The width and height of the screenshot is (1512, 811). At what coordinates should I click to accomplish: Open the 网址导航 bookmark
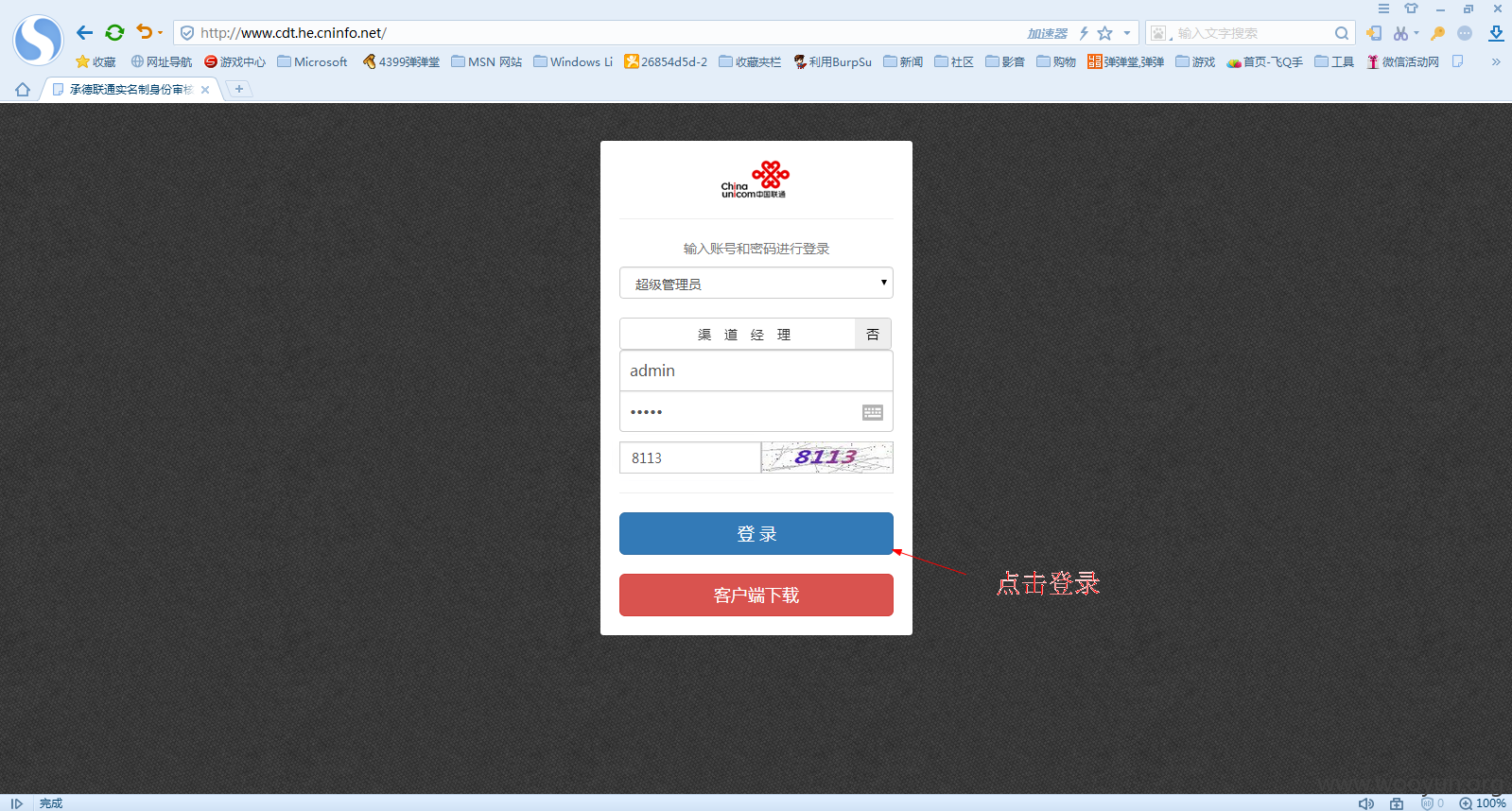[162, 61]
